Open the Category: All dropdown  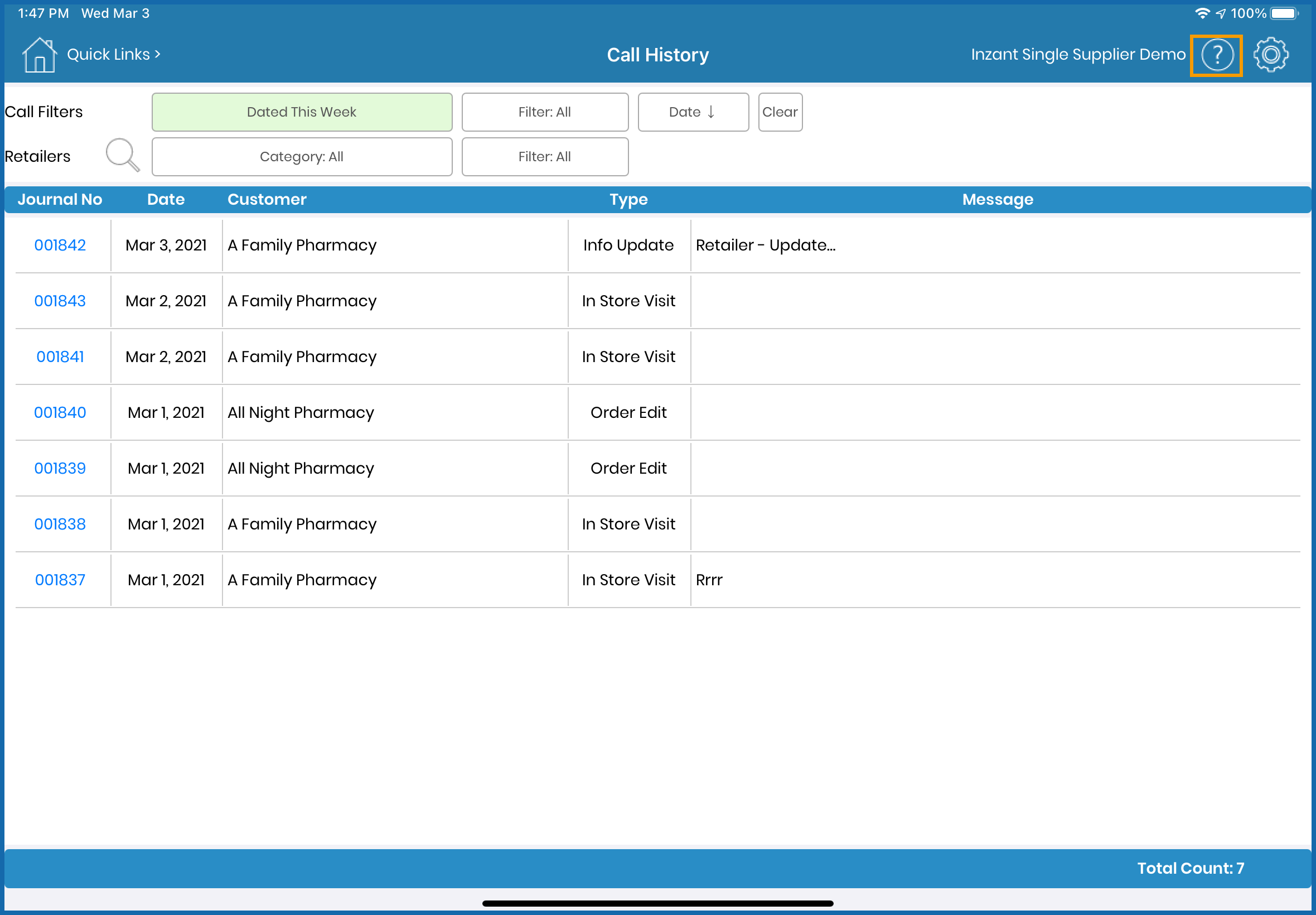[301, 157]
